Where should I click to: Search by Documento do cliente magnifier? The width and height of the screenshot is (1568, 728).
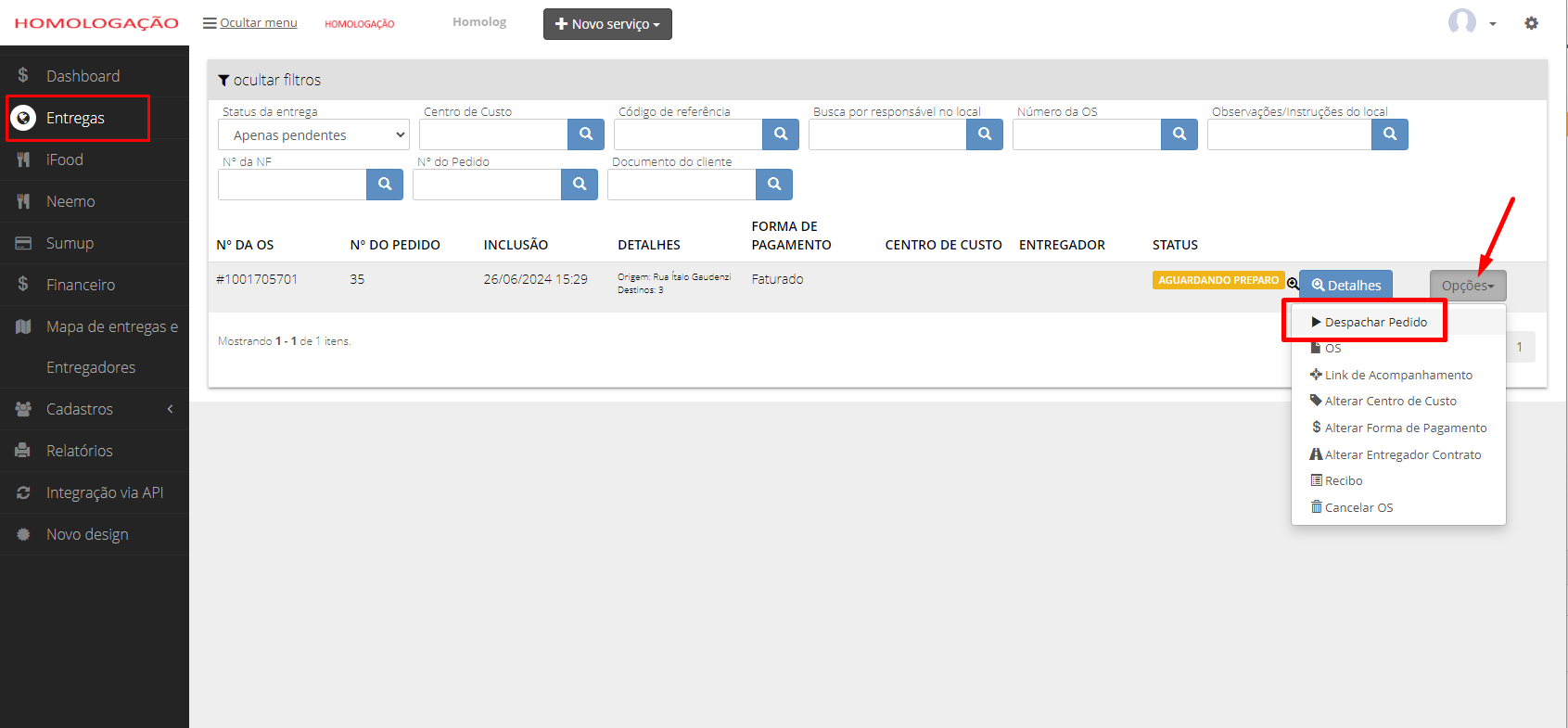(774, 185)
